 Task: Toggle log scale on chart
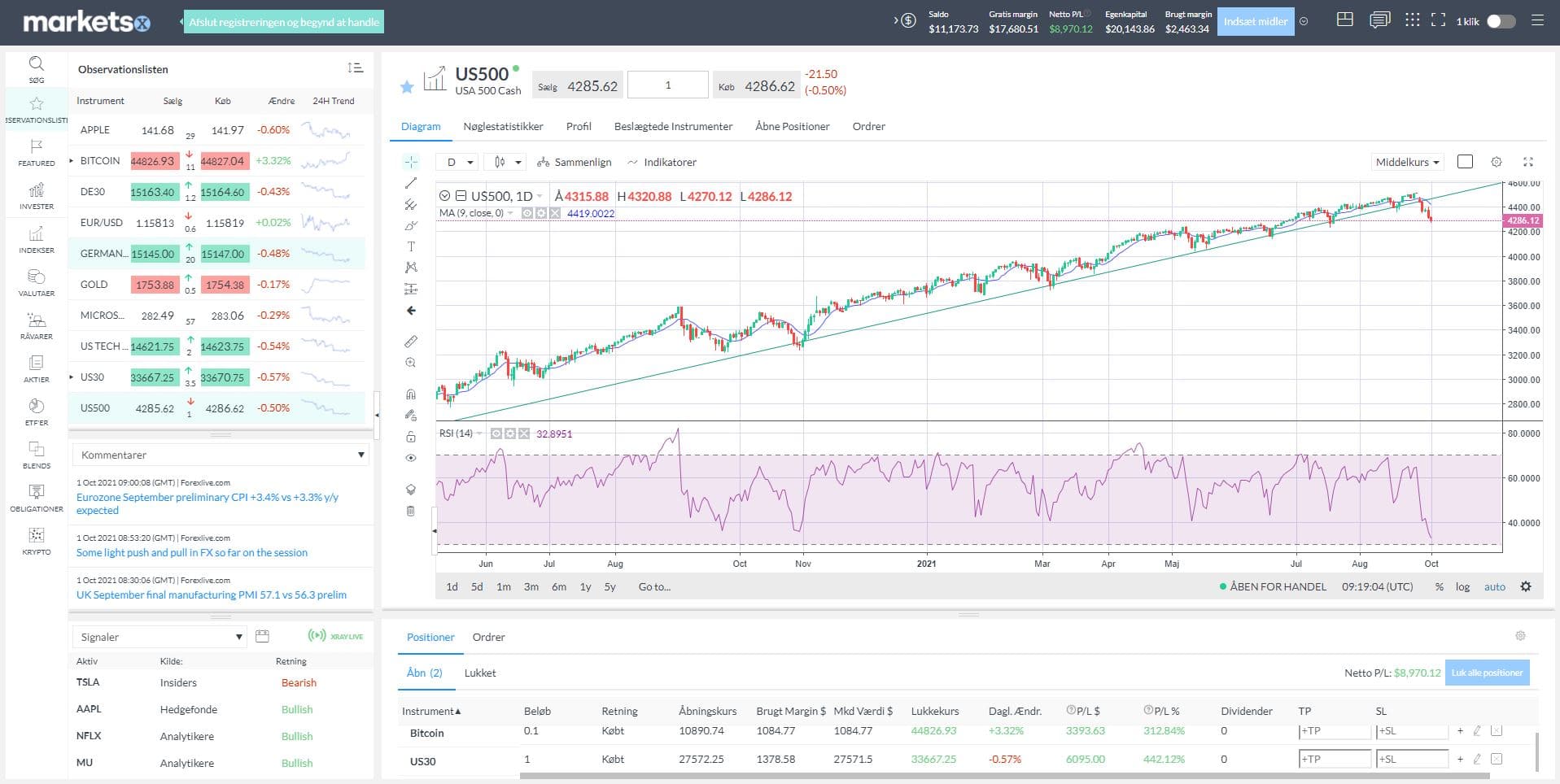(x=1462, y=586)
